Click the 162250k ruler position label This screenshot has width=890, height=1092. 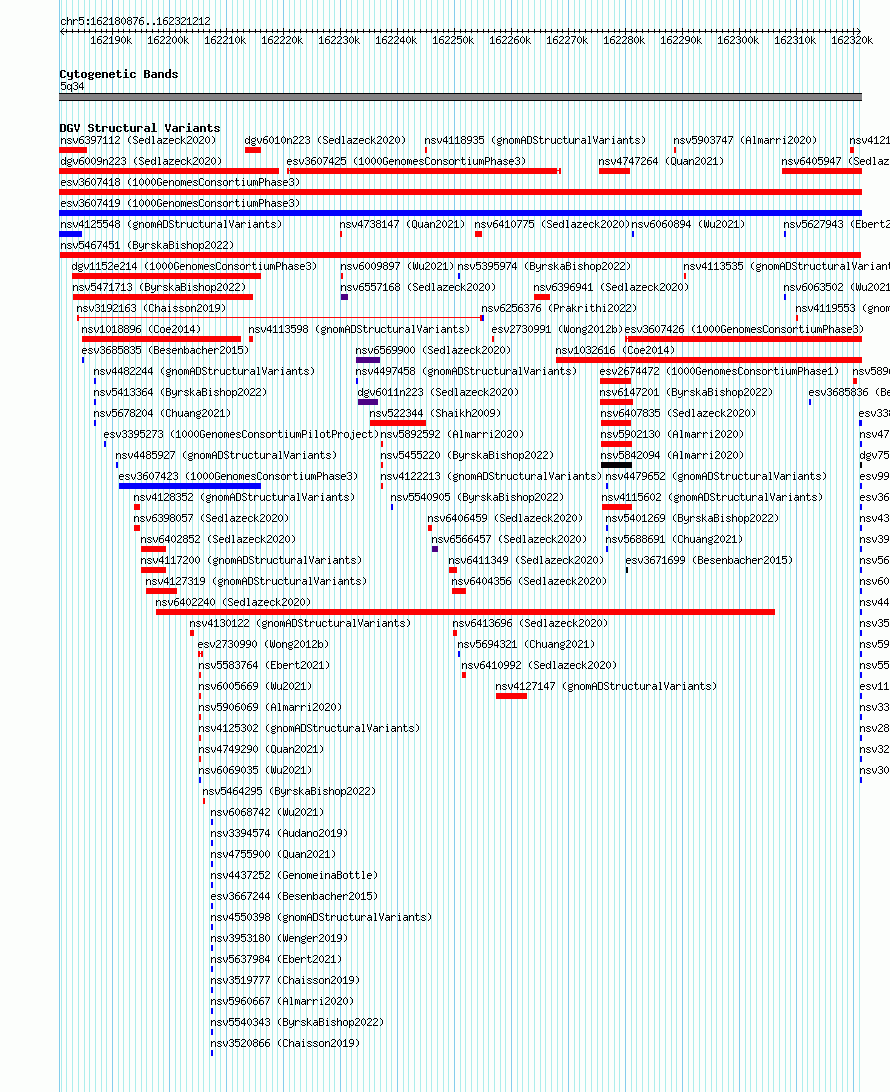453,40
